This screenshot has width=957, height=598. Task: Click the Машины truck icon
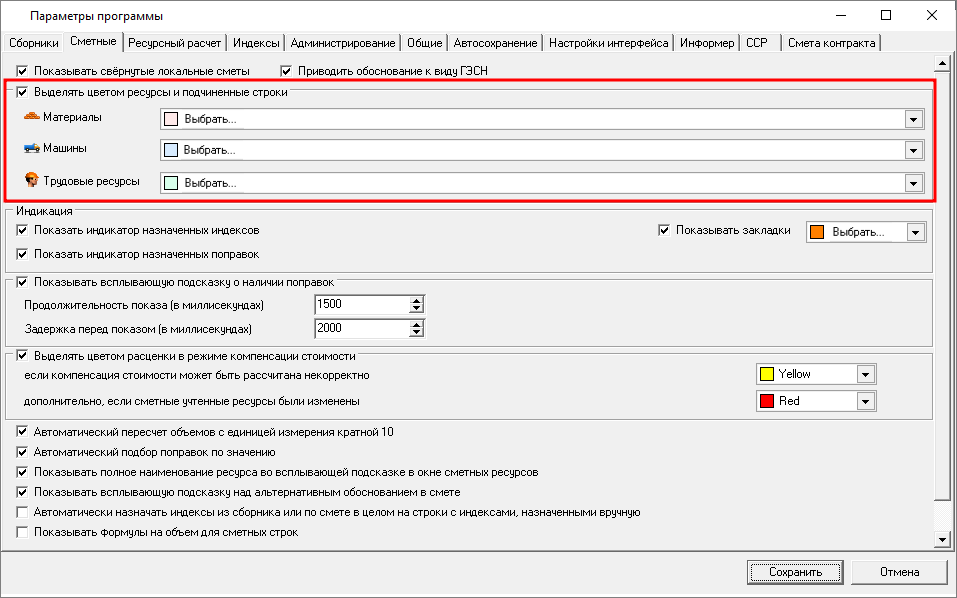tap(31, 149)
